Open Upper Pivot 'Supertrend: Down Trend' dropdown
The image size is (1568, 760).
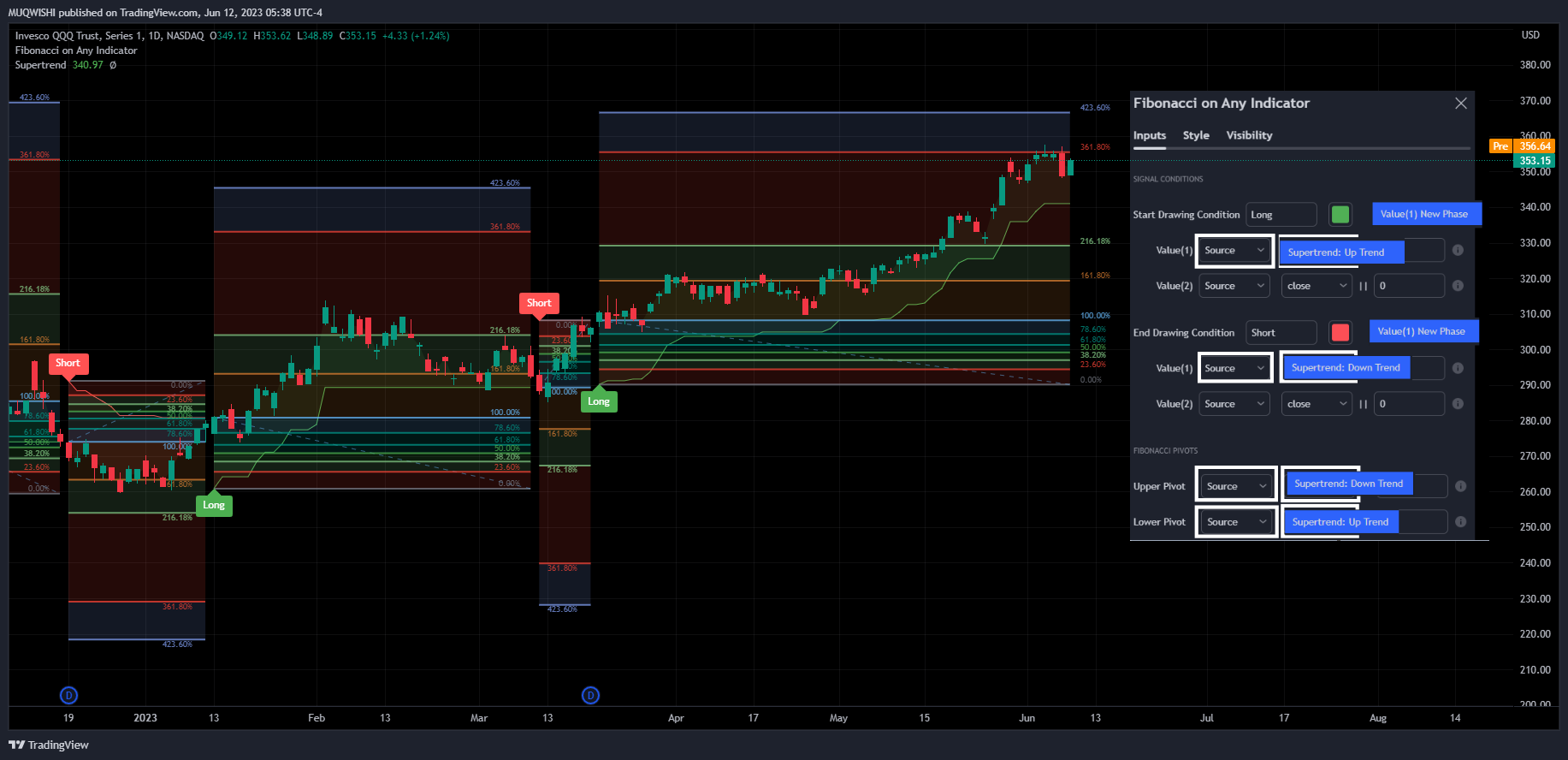coord(1349,484)
